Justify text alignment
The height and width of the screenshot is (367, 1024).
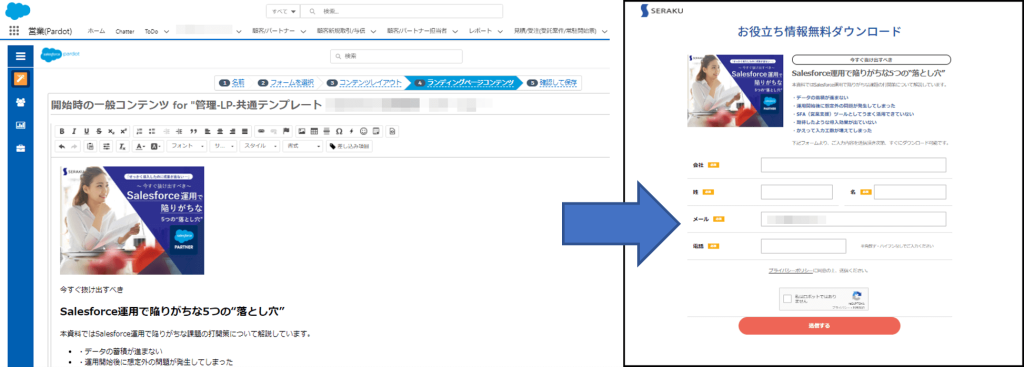(245, 131)
